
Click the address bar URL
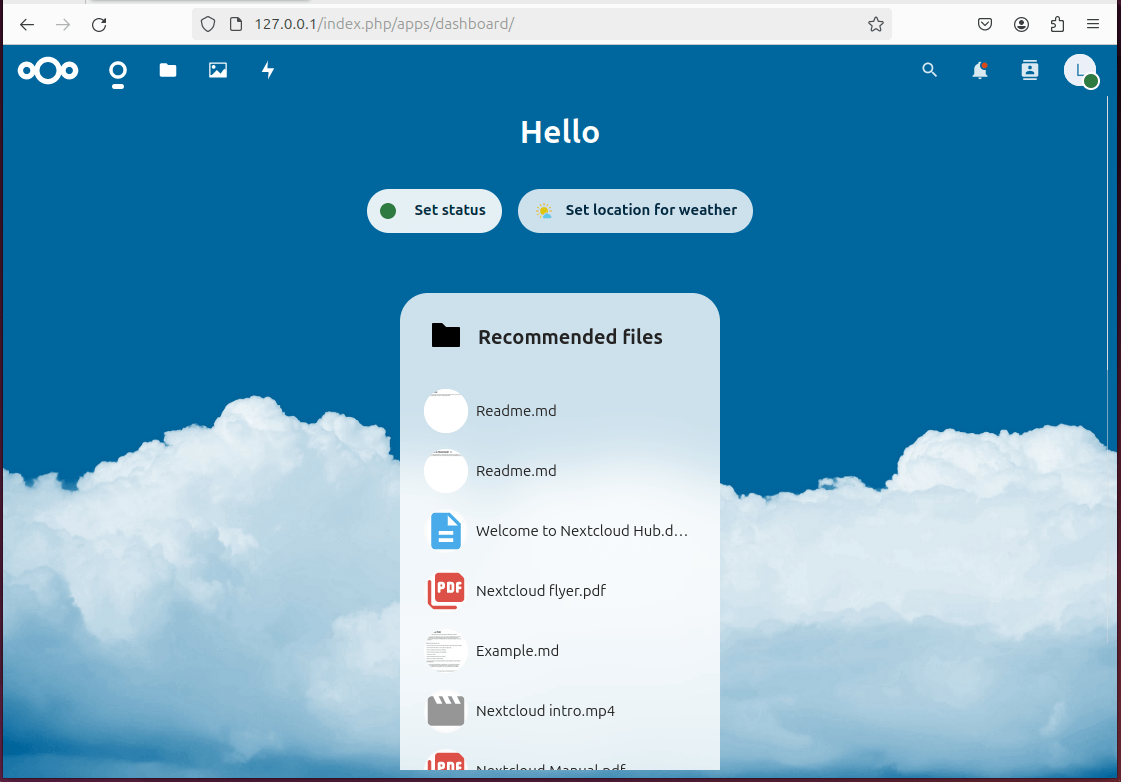(384, 24)
